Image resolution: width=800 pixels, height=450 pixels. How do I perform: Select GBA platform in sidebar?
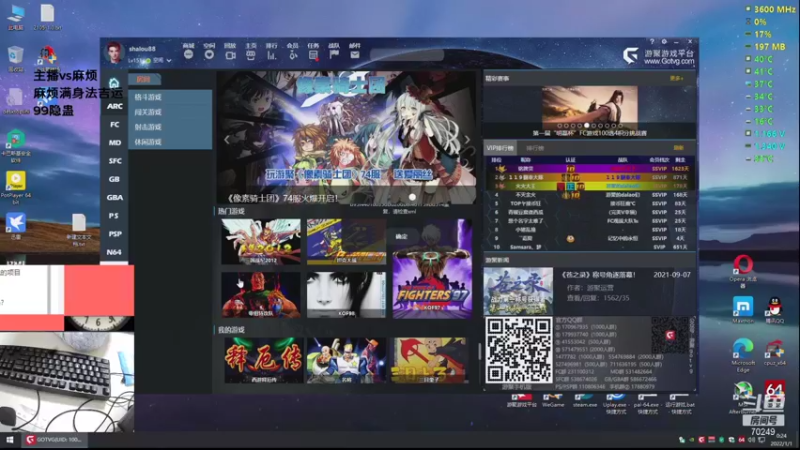point(114,197)
